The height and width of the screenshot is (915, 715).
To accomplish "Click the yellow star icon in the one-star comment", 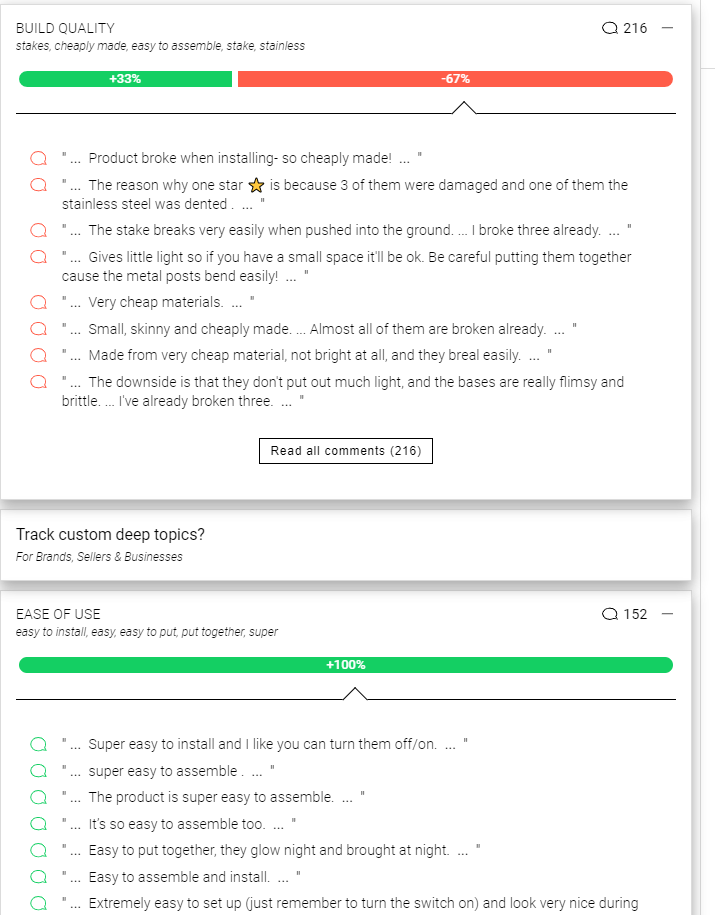I will tap(256, 185).
